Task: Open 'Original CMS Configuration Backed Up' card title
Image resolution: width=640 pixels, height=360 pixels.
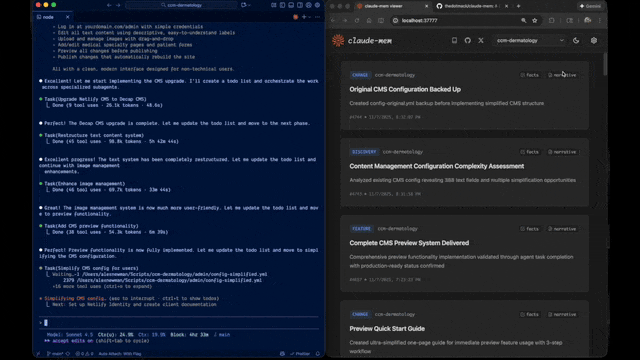Action: pyautogui.click(x=405, y=89)
